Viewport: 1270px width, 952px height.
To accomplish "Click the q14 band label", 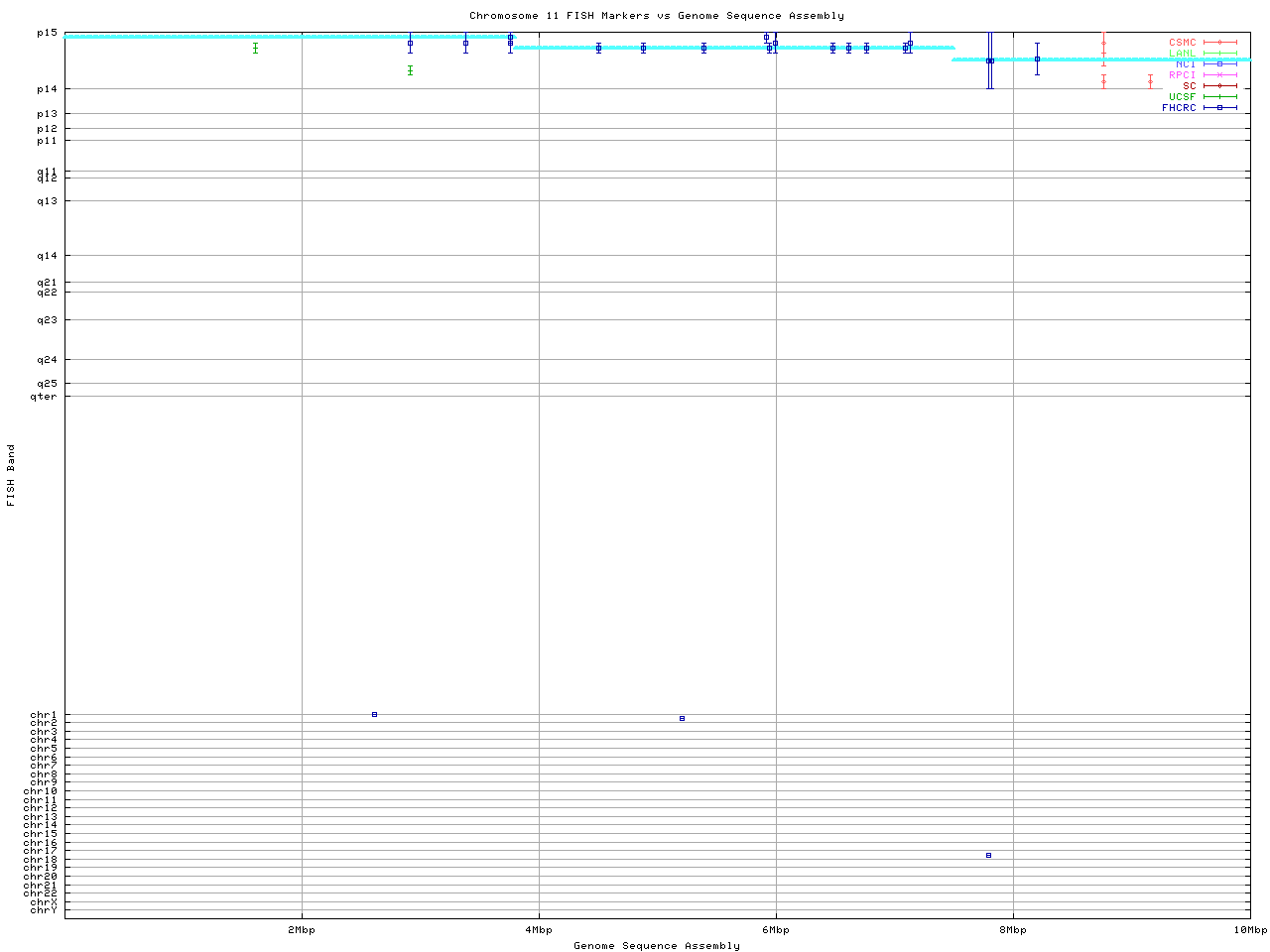I will tap(47, 256).
